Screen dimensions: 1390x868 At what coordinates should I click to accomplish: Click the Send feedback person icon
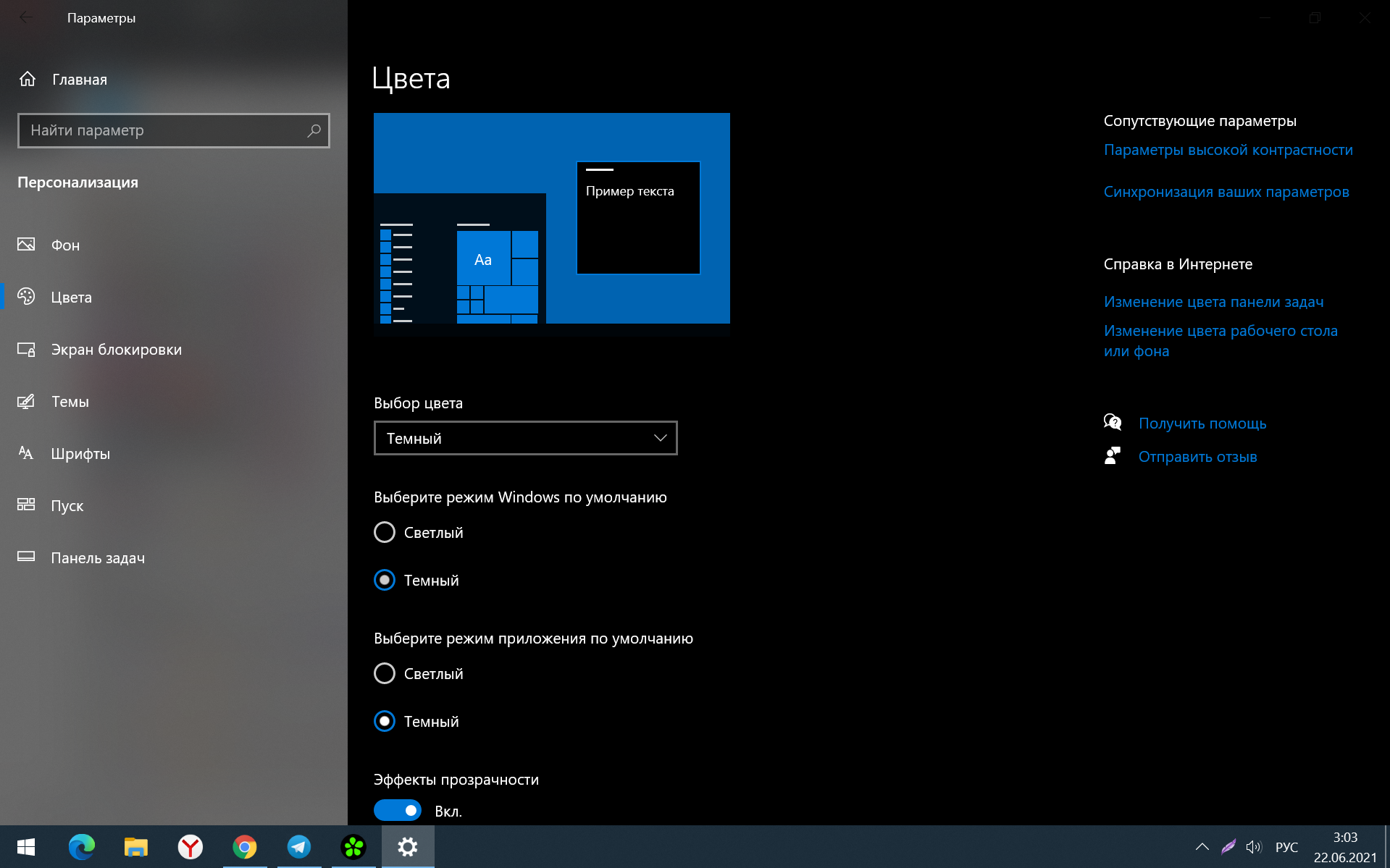1113,455
